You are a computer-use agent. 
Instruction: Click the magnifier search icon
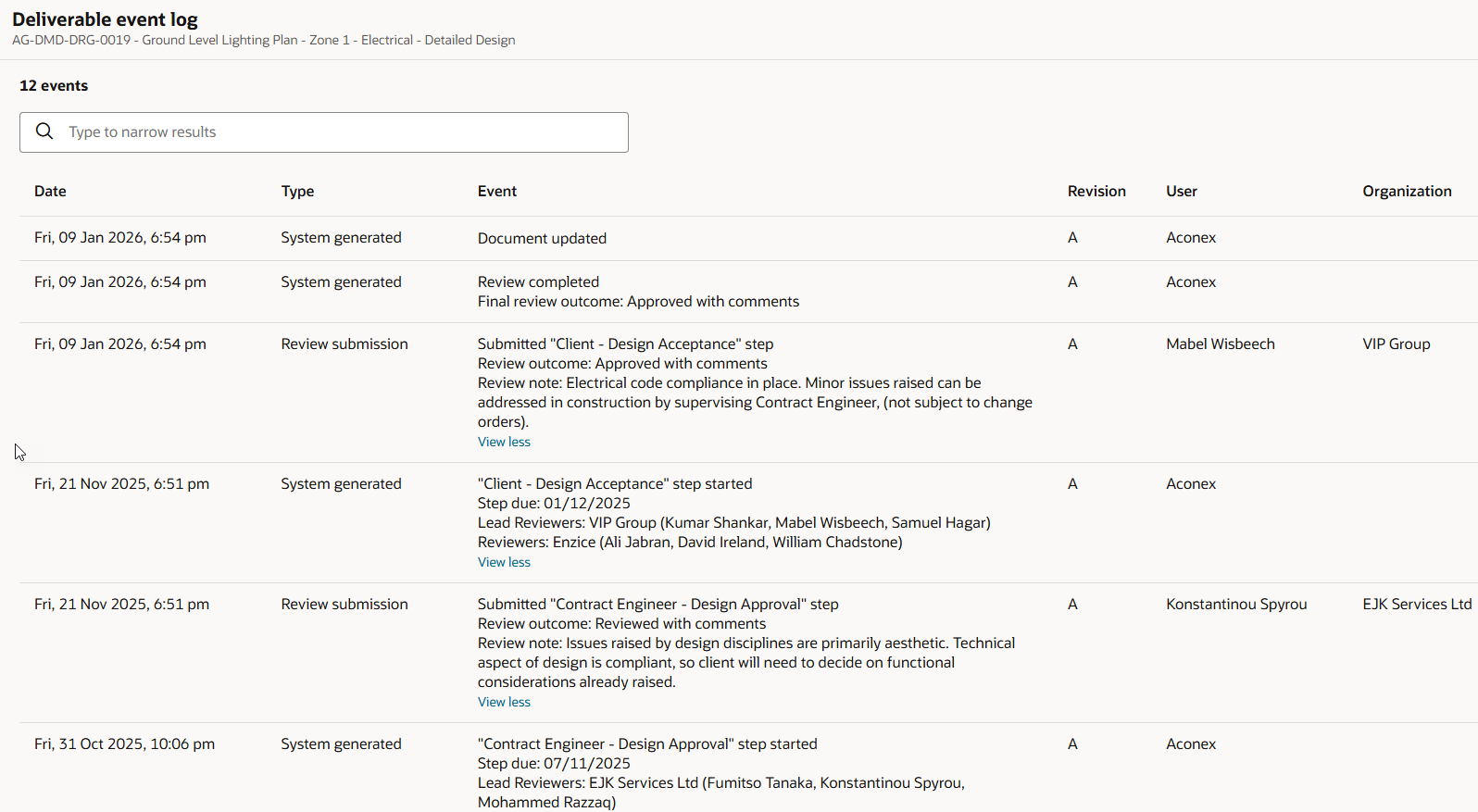pyautogui.click(x=44, y=131)
